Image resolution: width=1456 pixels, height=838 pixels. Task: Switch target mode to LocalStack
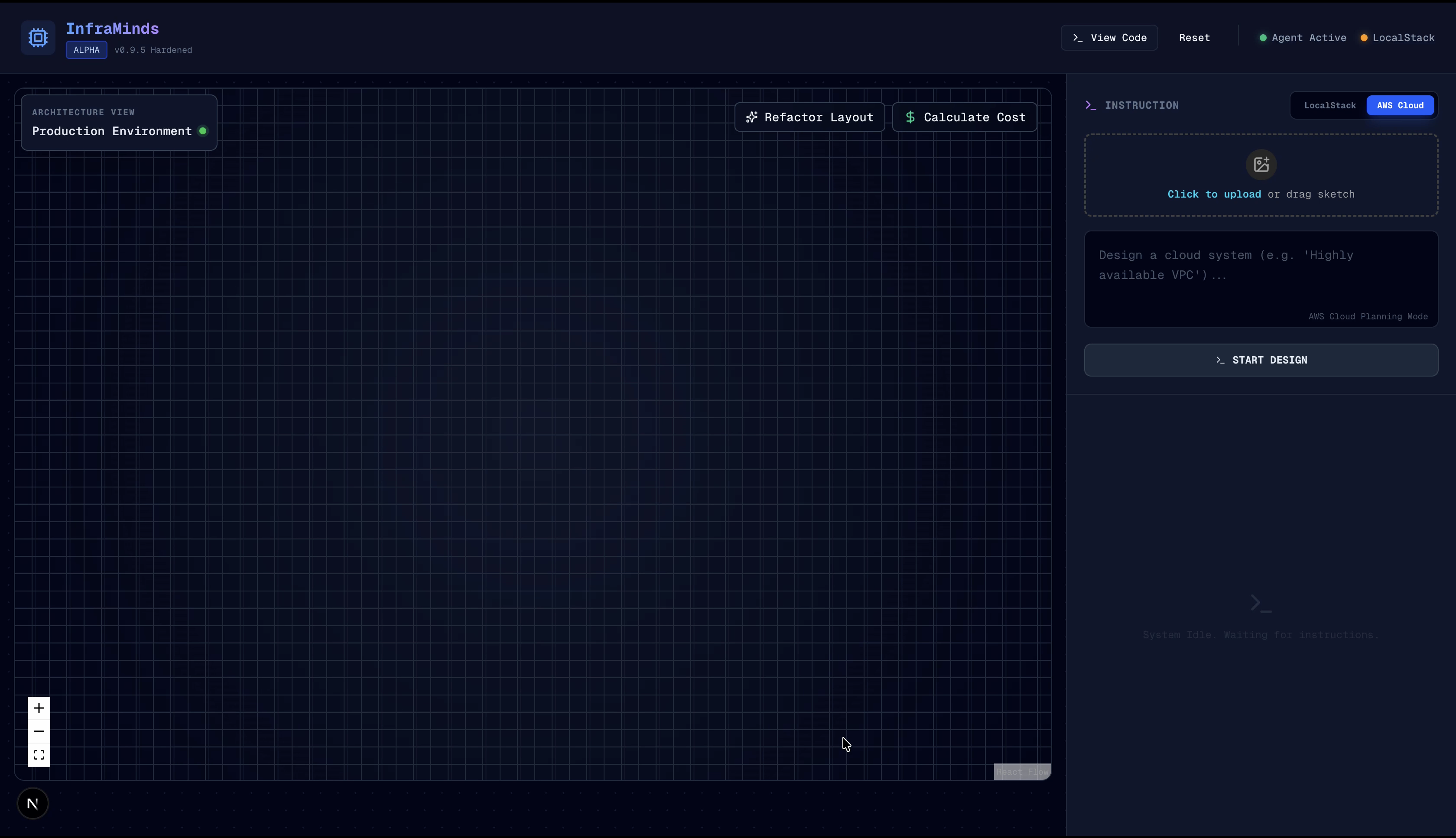coord(1329,105)
